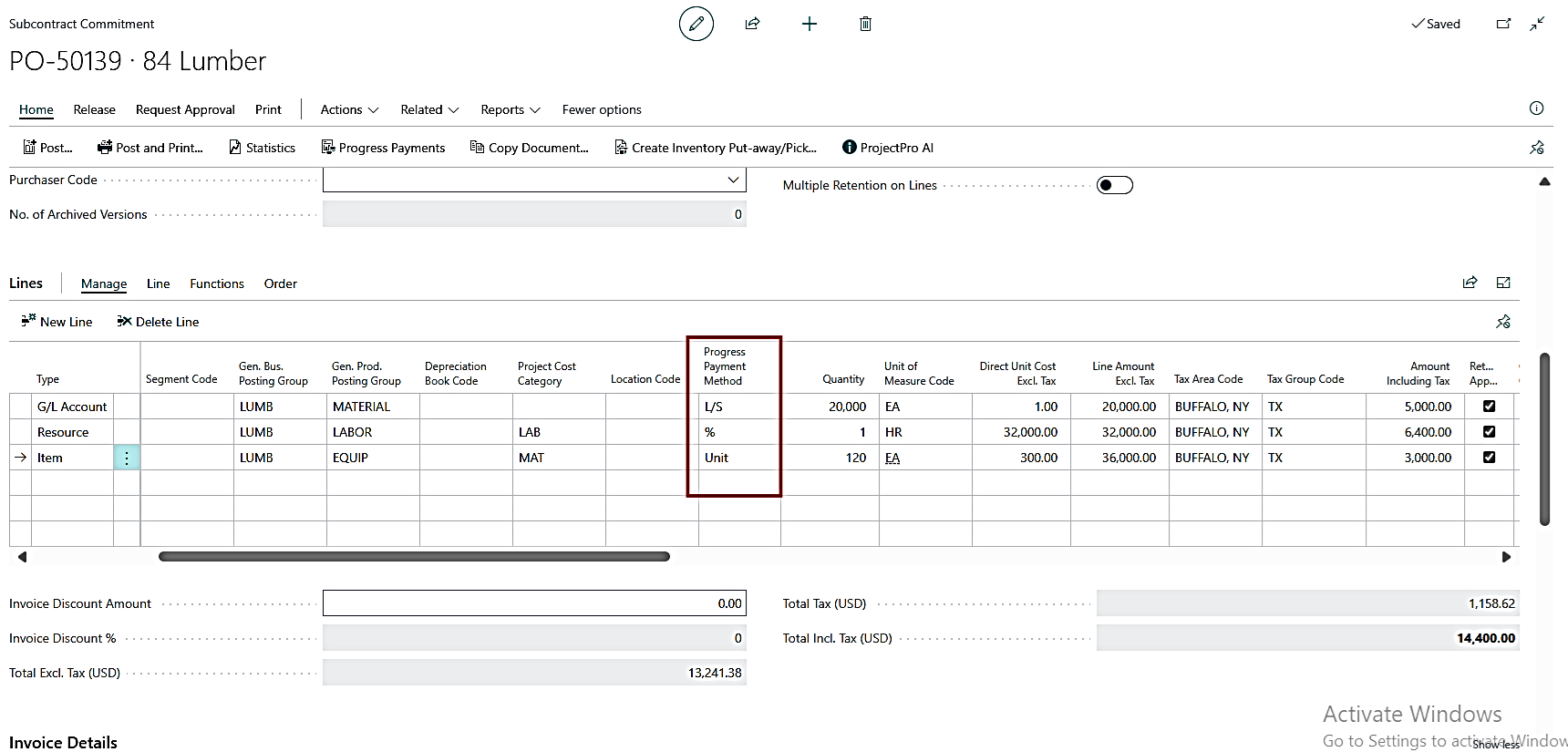Expand the Reports menu
The width and height of the screenshot is (1568, 752).
[511, 109]
